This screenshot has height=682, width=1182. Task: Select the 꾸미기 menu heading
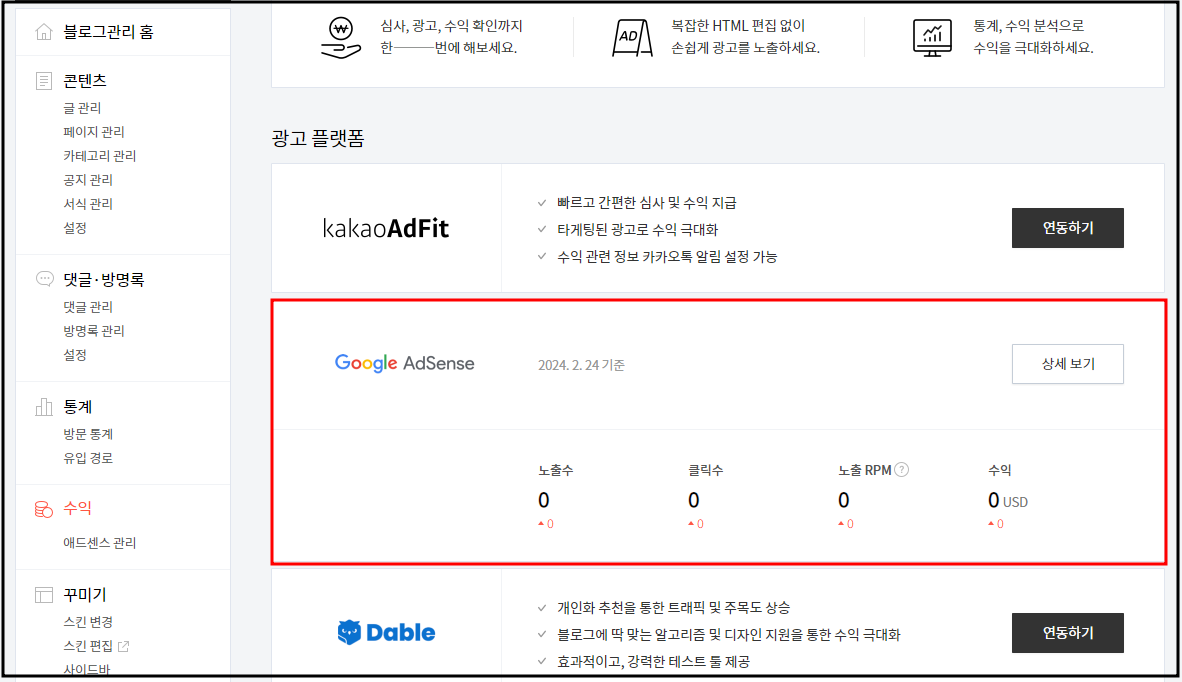point(84,595)
